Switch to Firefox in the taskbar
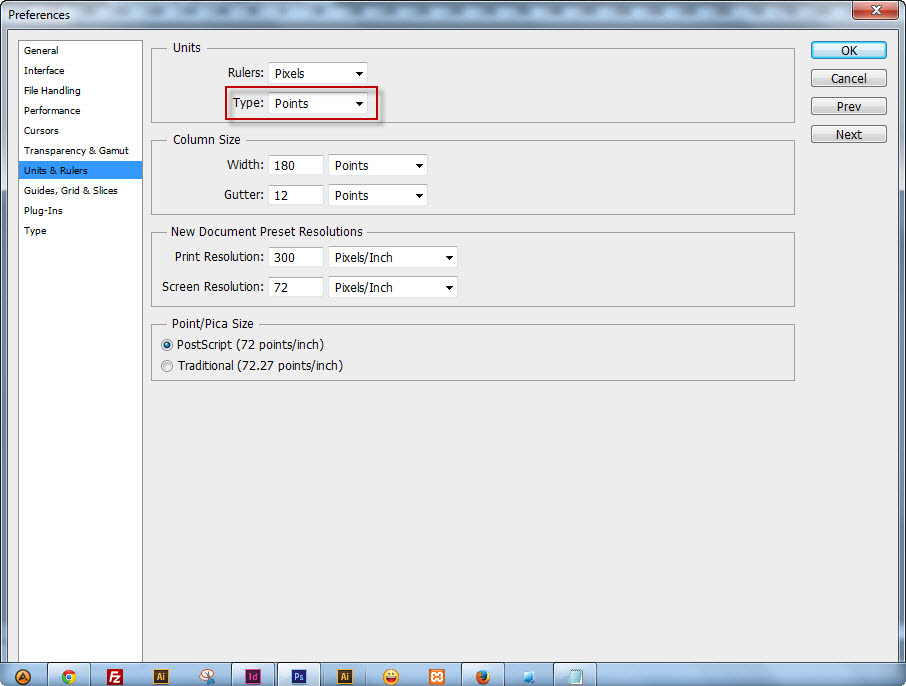 click(483, 676)
